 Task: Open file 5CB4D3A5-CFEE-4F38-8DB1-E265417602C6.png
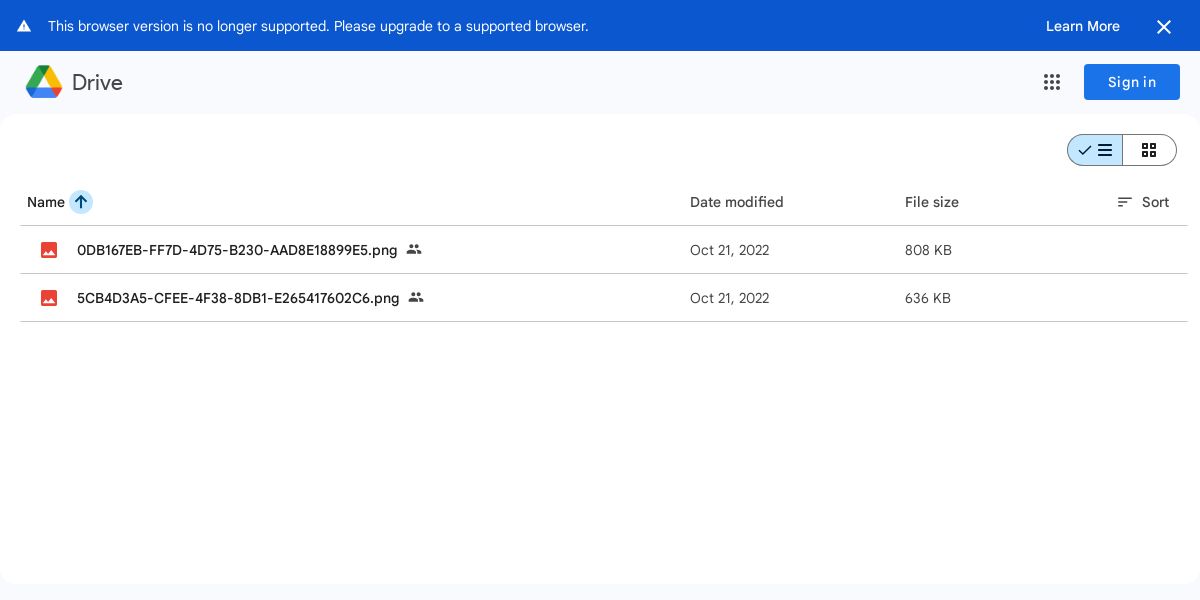tap(238, 298)
